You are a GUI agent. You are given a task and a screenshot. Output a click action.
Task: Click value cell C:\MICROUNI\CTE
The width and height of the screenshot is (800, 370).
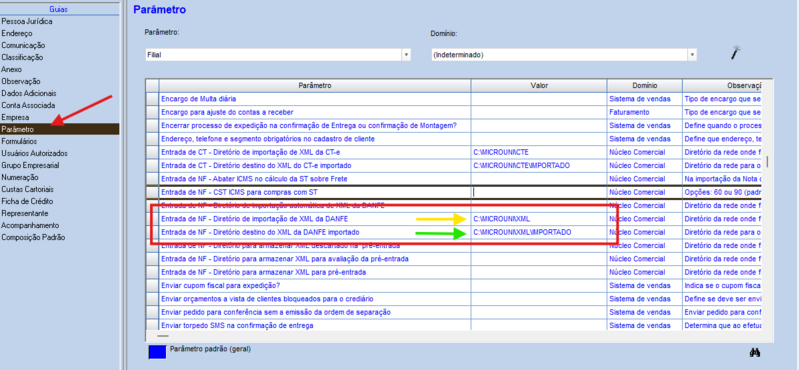[539, 152]
